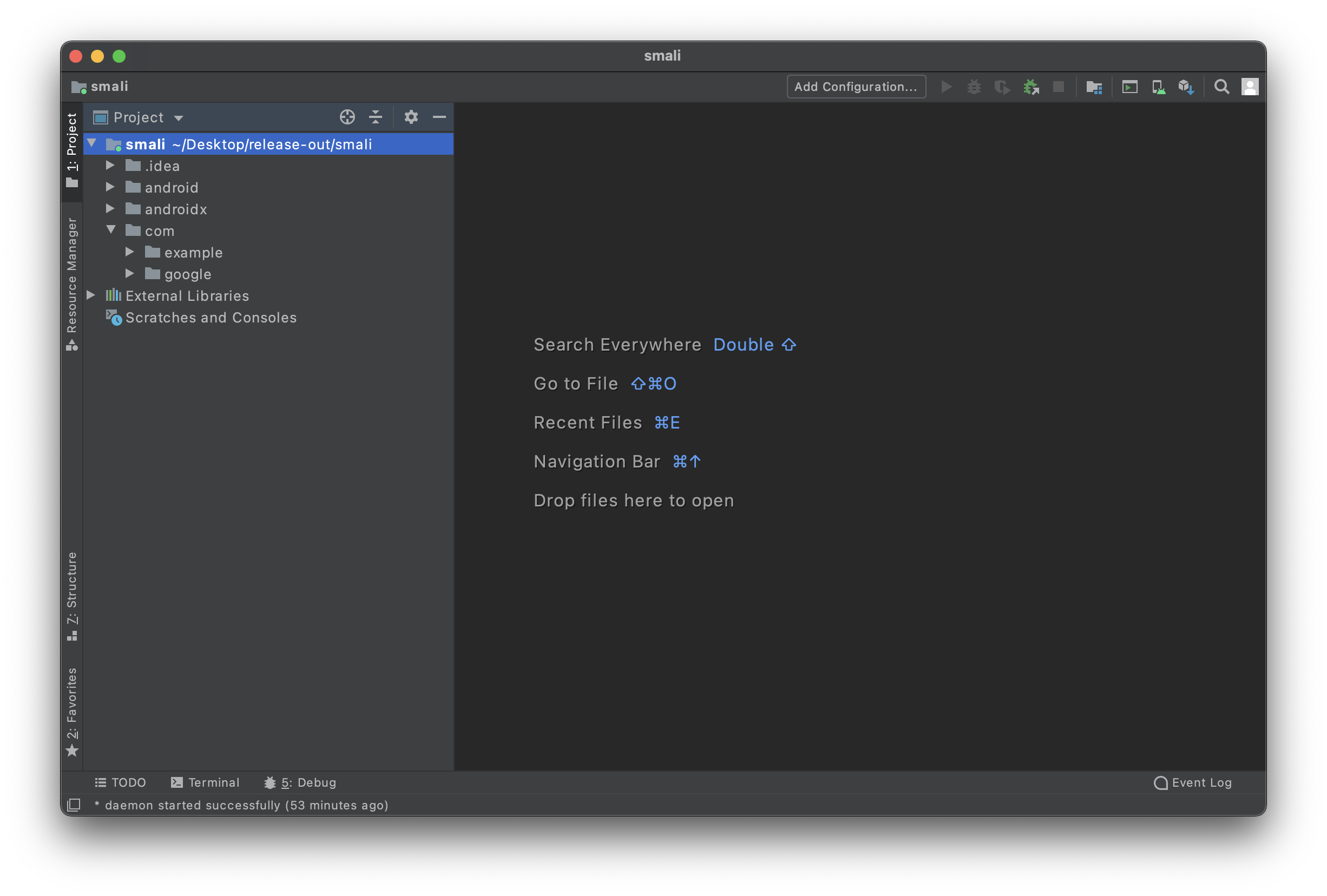Viewport: 1327px width, 896px height.
Task: Toggle tool window bars bottom-left icon
Action: point(74,805)
